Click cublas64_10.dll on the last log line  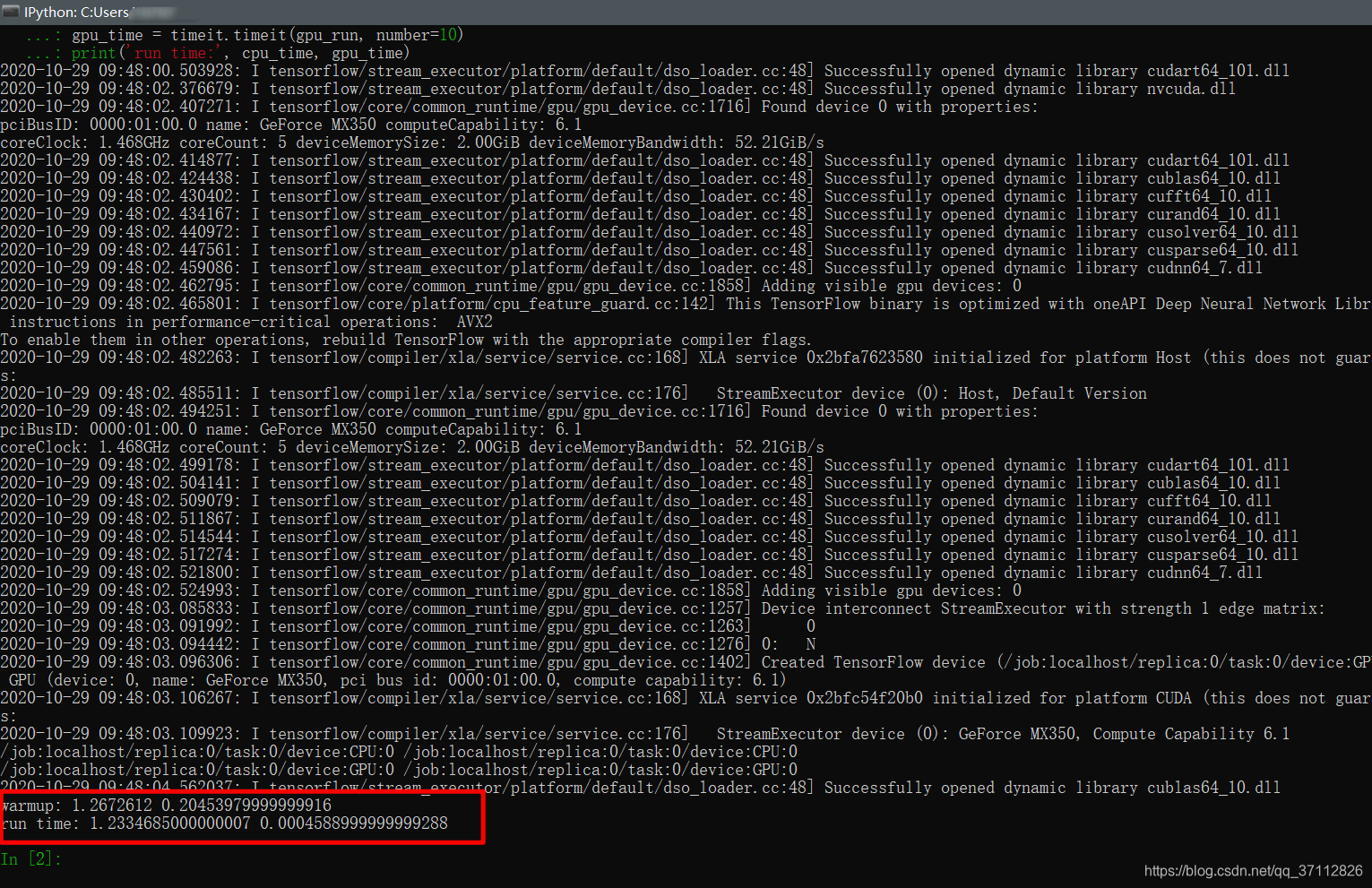point(1213,788)
